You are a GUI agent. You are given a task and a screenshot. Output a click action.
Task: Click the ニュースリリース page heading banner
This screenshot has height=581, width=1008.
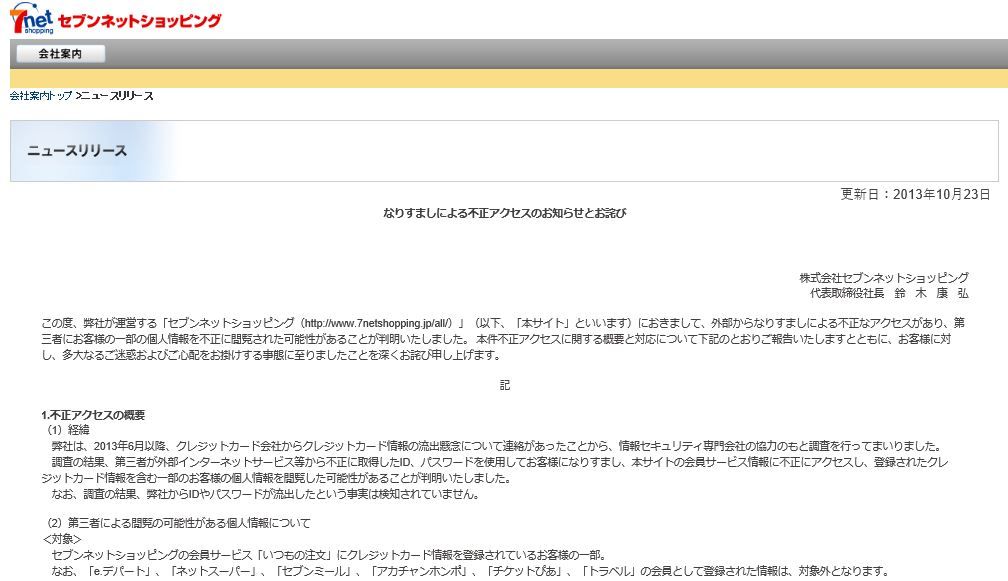(x=75, y=151)
